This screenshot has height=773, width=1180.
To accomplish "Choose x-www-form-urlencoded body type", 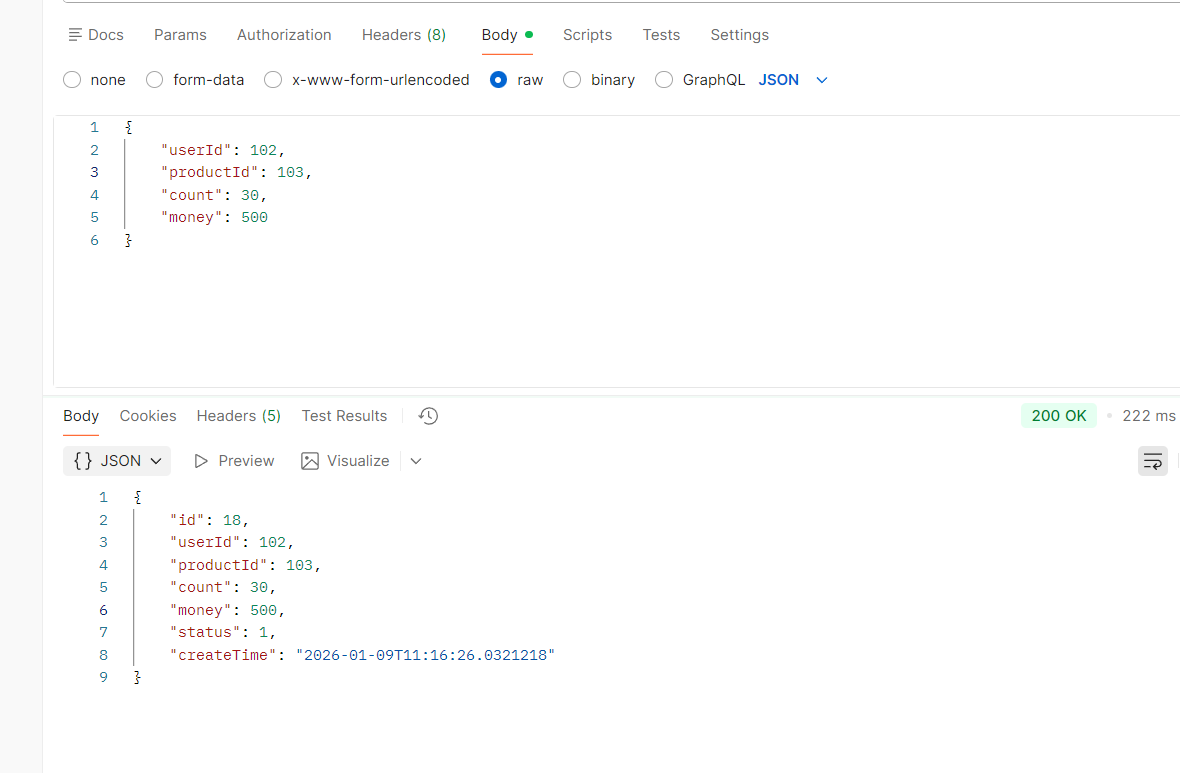I will [273, 80].
